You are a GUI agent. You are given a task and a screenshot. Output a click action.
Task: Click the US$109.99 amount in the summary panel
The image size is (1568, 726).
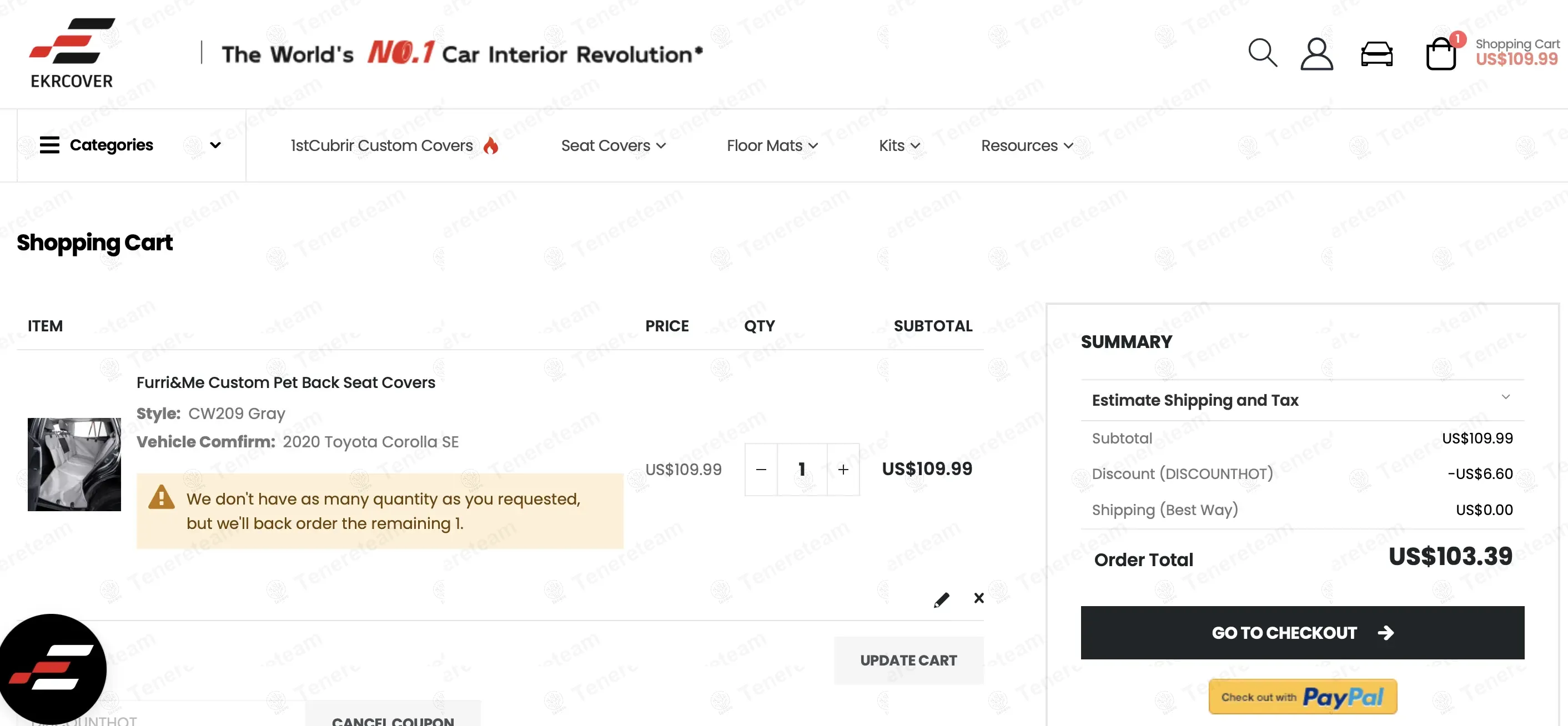(x=1477, y=438)
